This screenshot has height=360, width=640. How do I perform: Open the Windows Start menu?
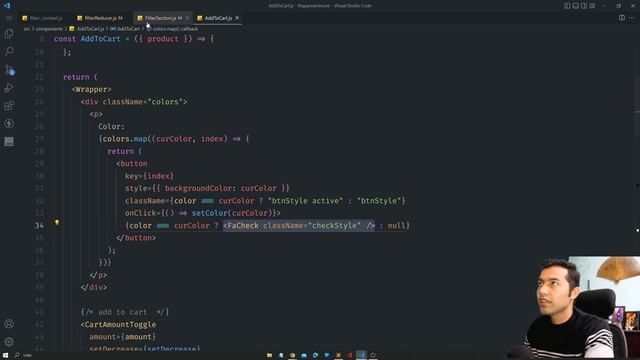point(5,355)
